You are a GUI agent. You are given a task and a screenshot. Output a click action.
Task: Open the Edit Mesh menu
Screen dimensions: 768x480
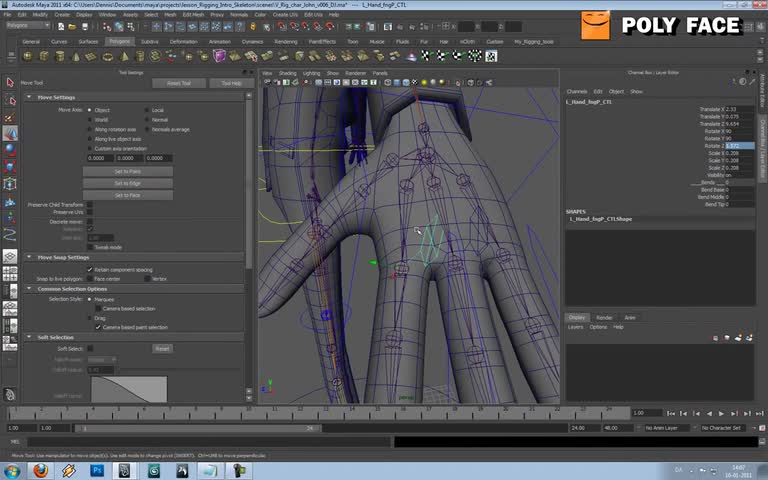[192, 15]
